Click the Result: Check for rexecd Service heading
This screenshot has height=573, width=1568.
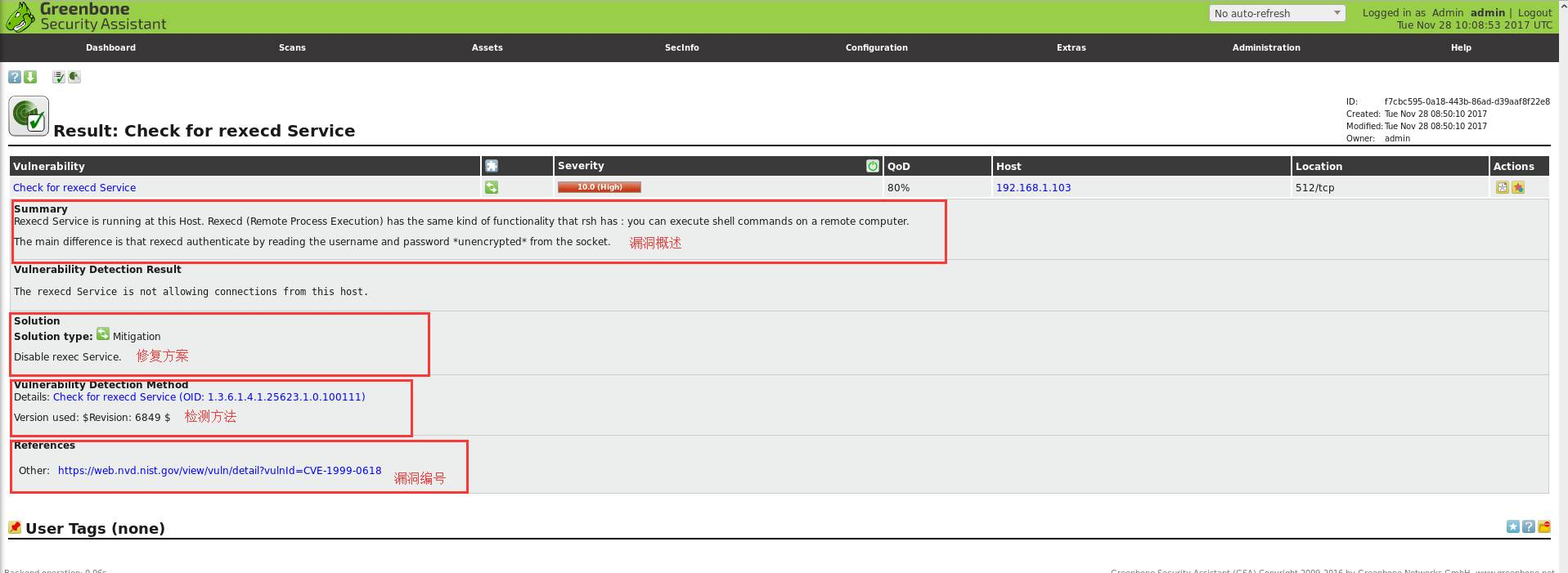point(204,131)
